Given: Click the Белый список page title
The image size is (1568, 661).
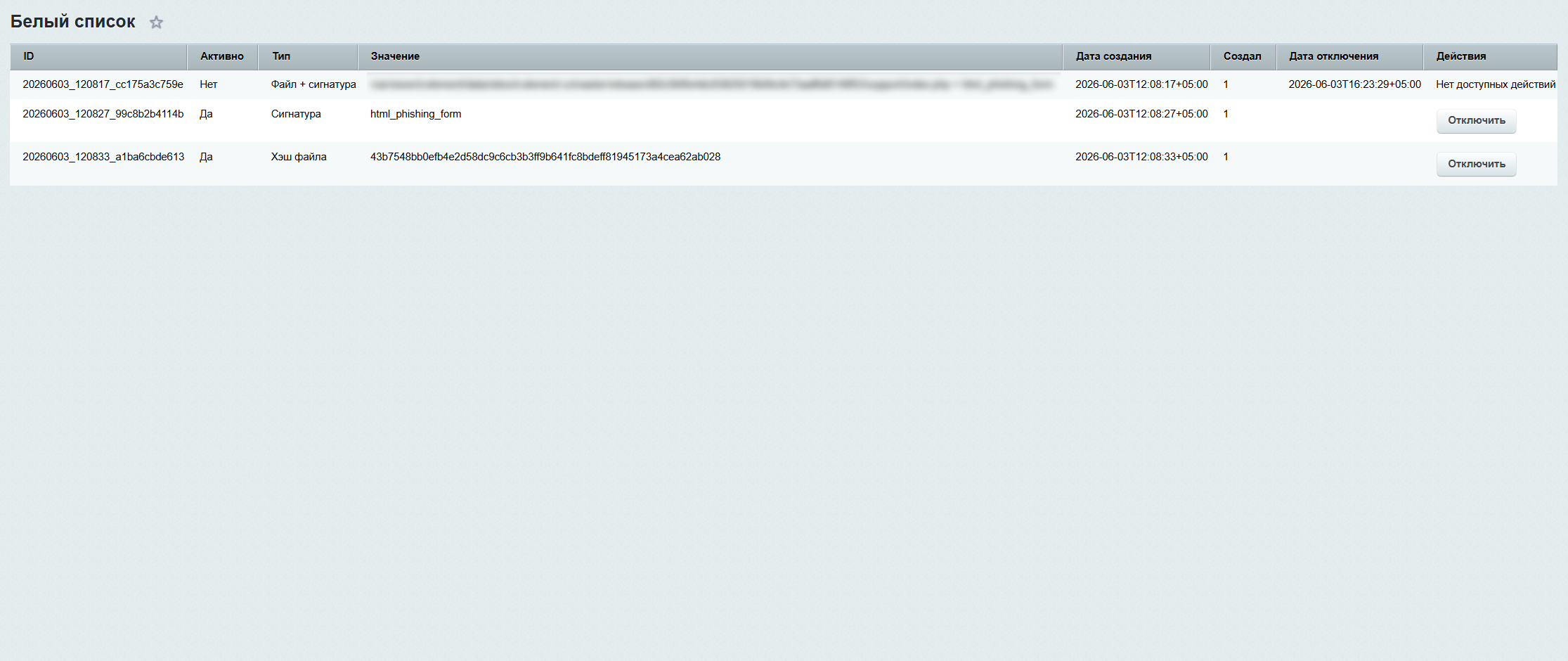Looking at the screenshot, I should coord(73,22).
